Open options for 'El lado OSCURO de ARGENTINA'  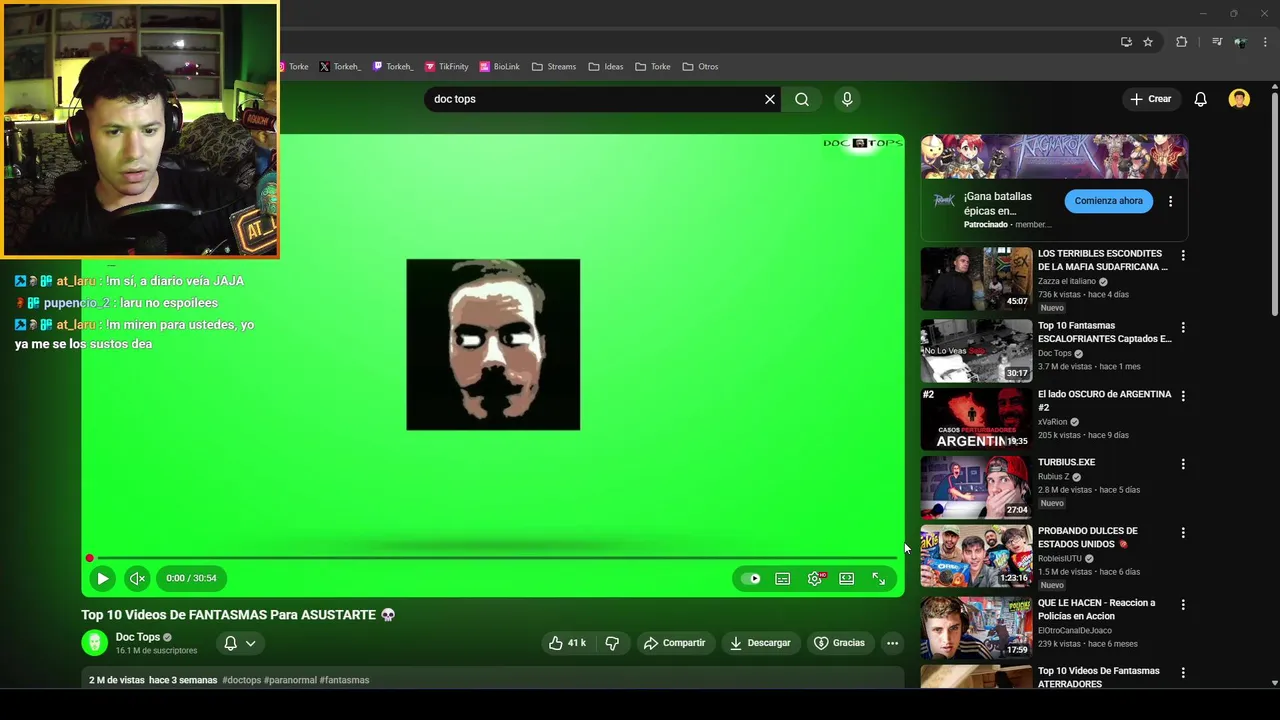pyautogui.click(x=1183, y=396)
